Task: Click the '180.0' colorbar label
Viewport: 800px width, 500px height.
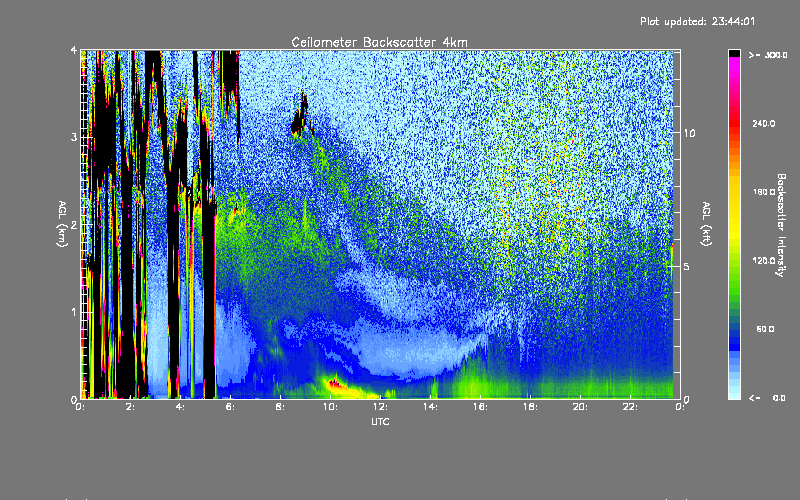Action: [x=764, y=192]
